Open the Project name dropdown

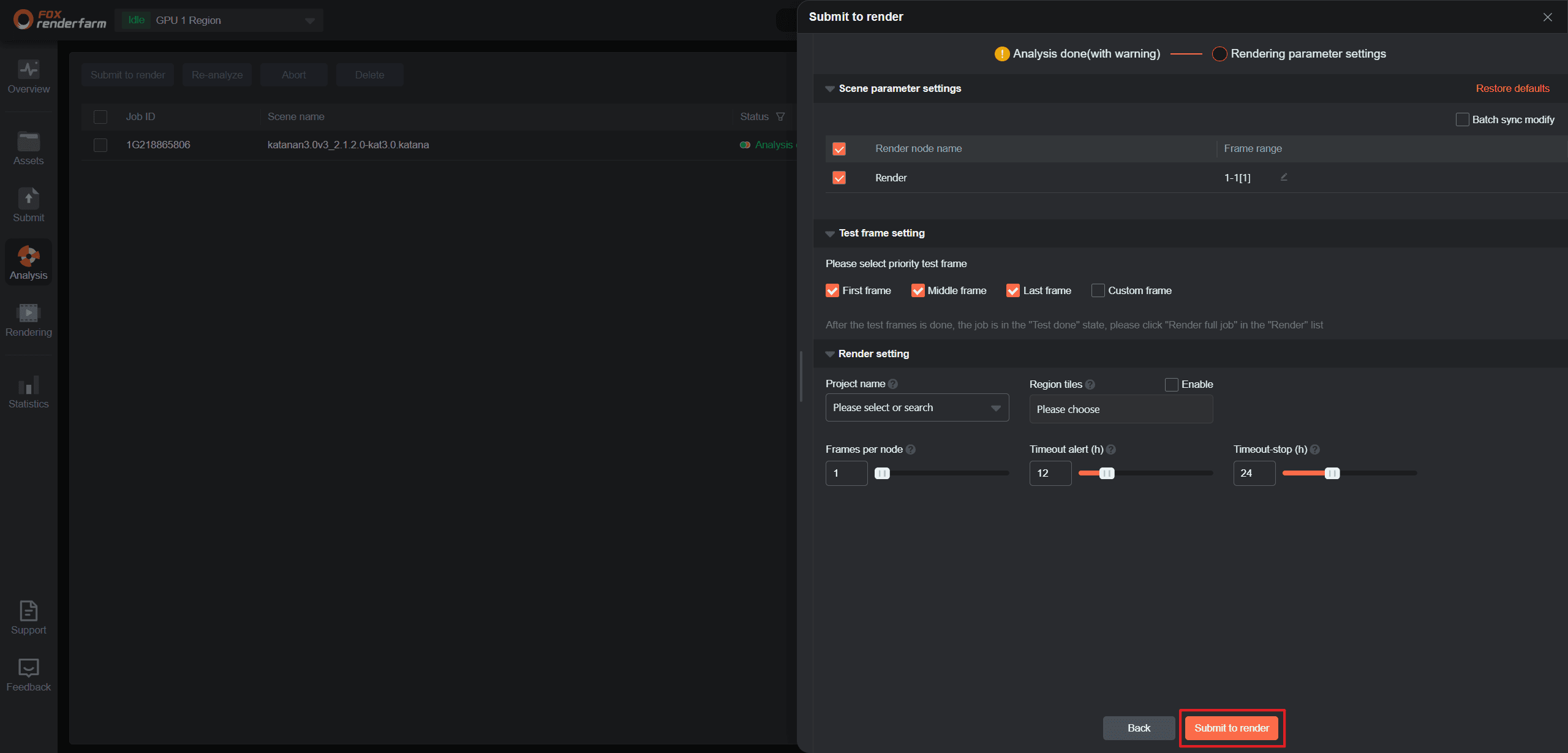(x=917, y=407)
